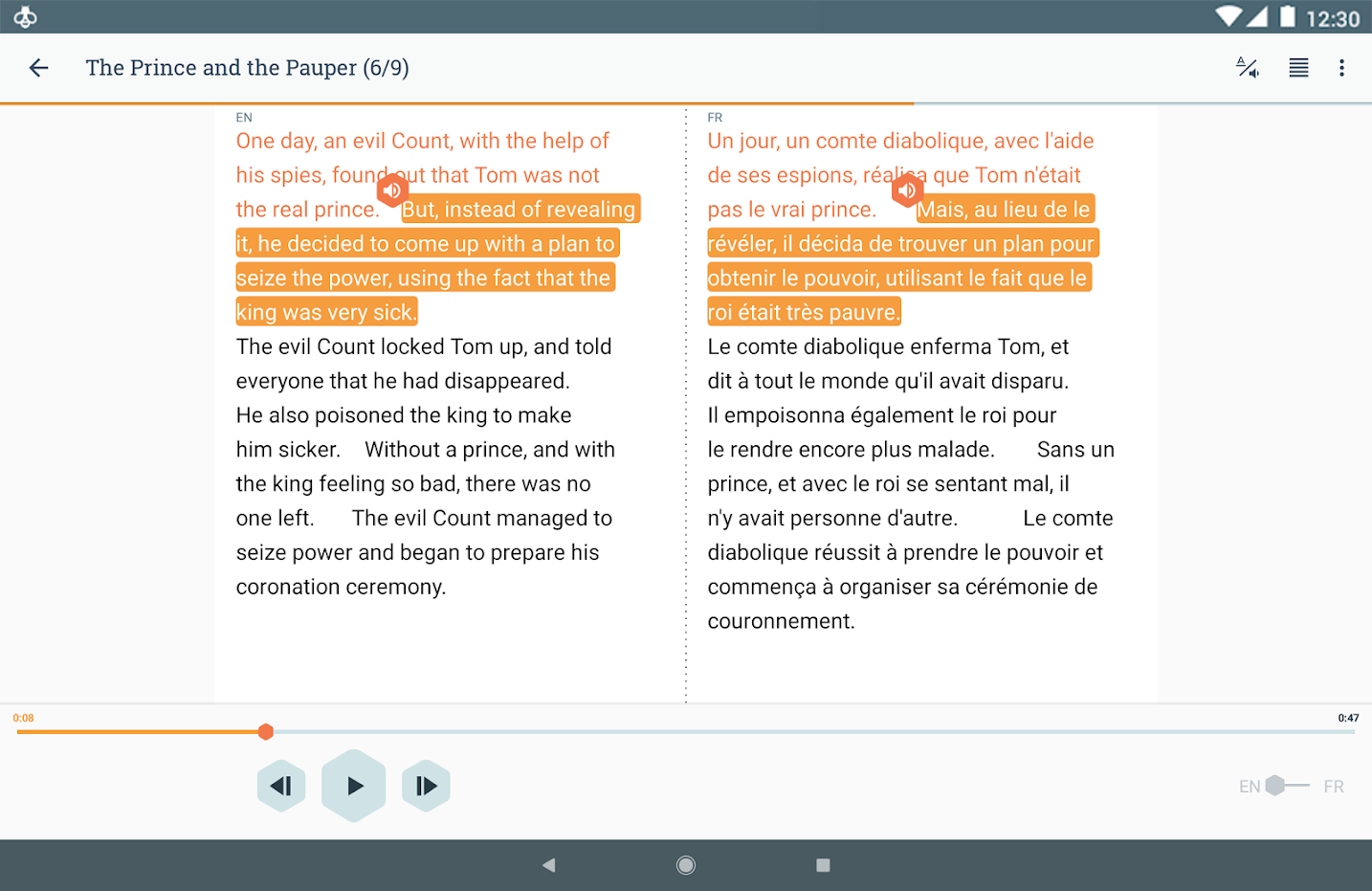Select the highlighted sentence 'But, instead of revealing'
The height and width of the screenshot is (891, 1372).
point(519,210)
